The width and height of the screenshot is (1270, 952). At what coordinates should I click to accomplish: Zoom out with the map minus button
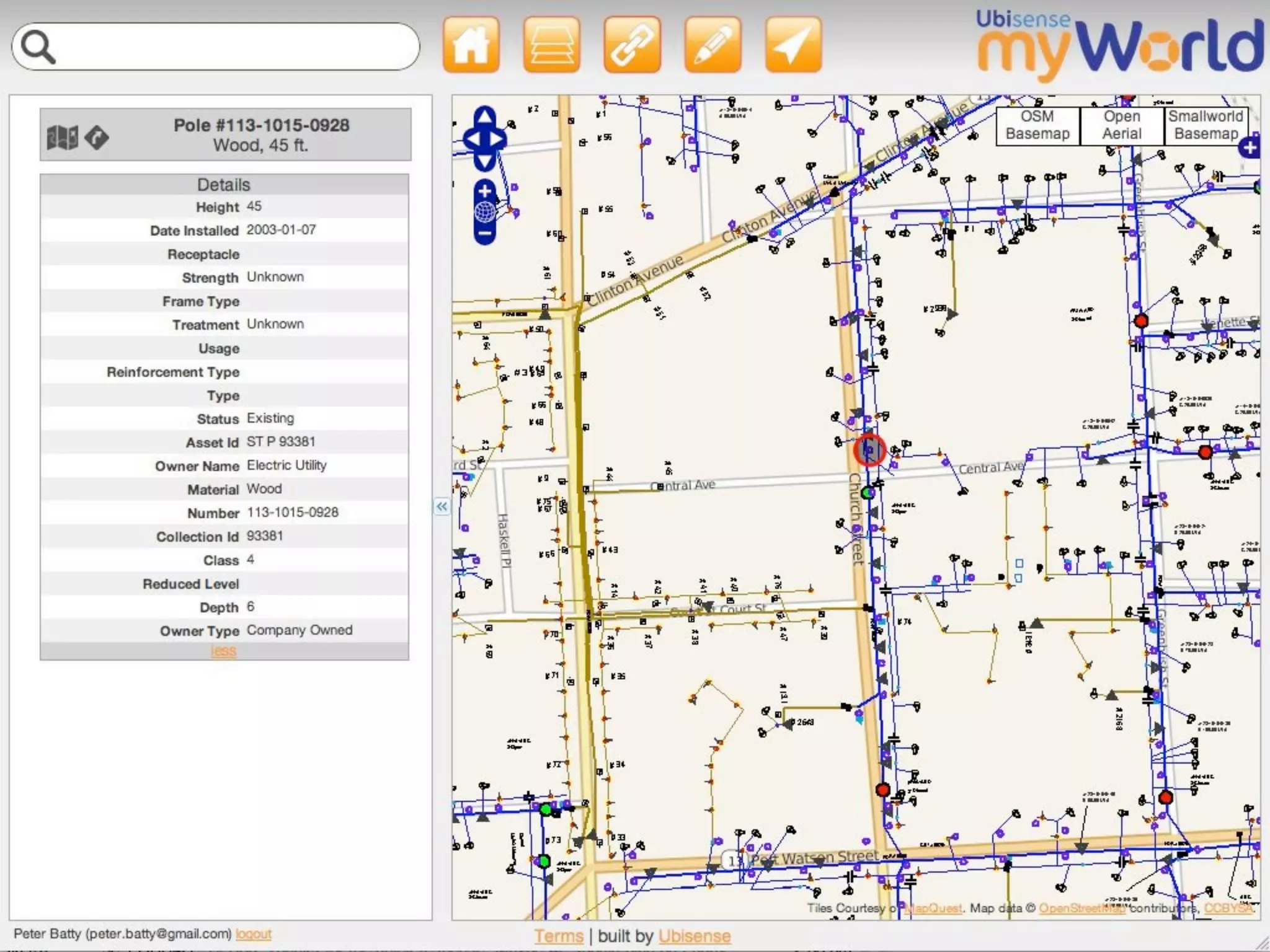(485, 234)
